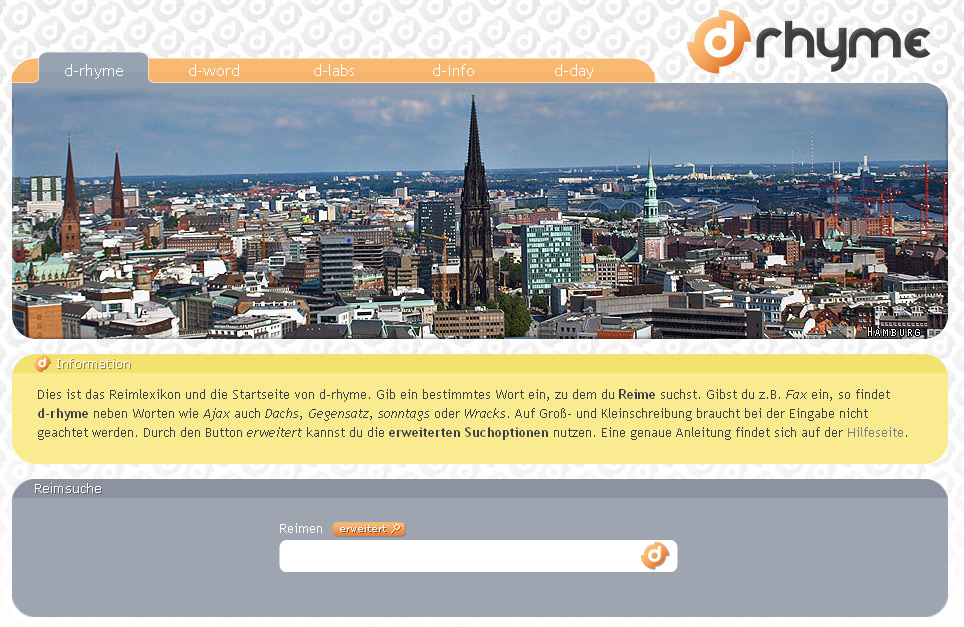
Task: Go to the d-info tab
Action: [x=453, y=71]
